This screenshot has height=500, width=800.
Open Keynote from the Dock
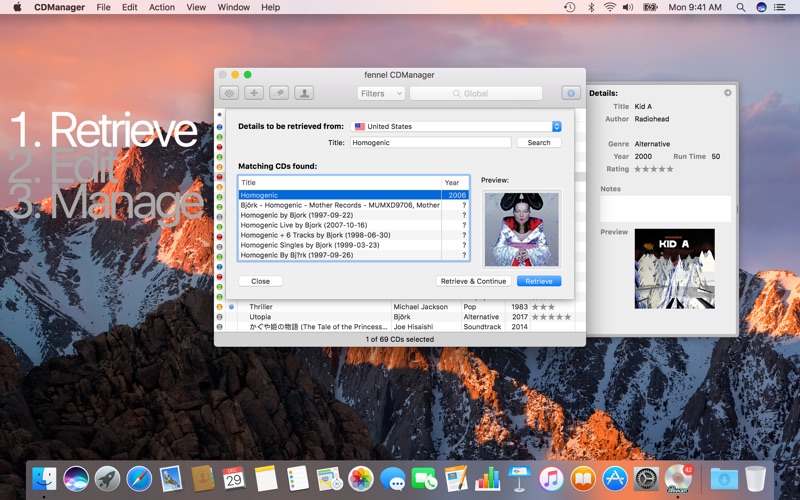(x=519, y=479)
